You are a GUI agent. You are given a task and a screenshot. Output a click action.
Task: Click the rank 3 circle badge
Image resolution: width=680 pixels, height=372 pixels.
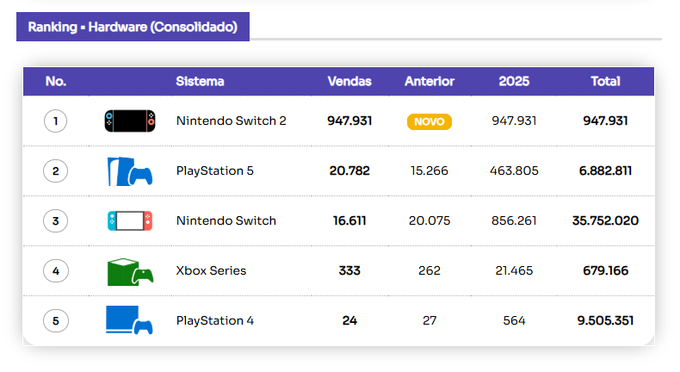pyautogui.click(x=56, y=221)
